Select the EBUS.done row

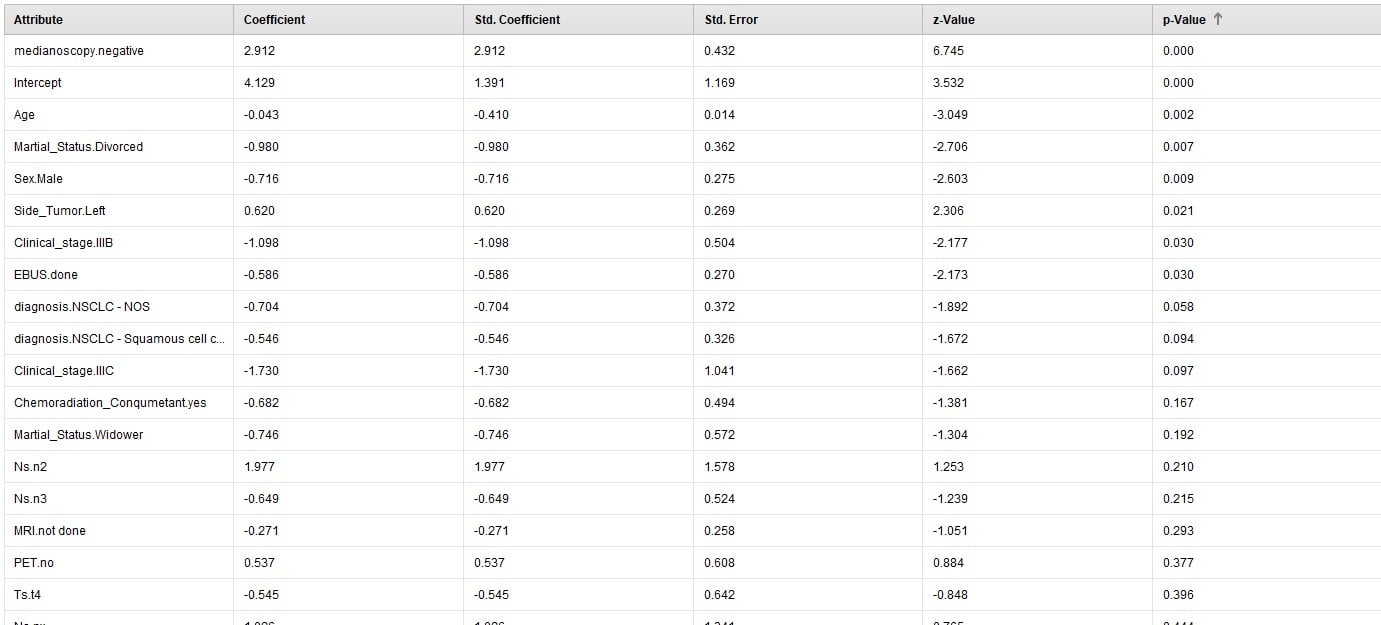point(692,275)
